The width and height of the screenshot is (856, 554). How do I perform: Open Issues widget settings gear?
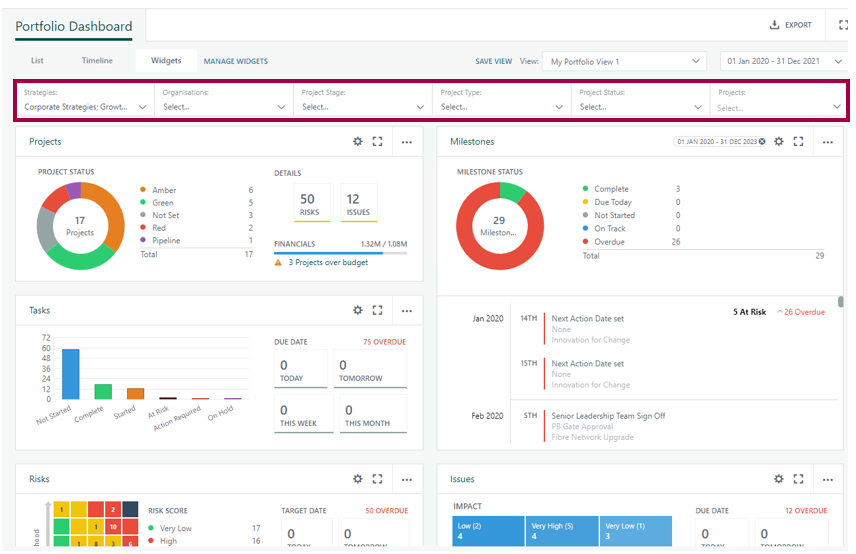click(779, 479)
